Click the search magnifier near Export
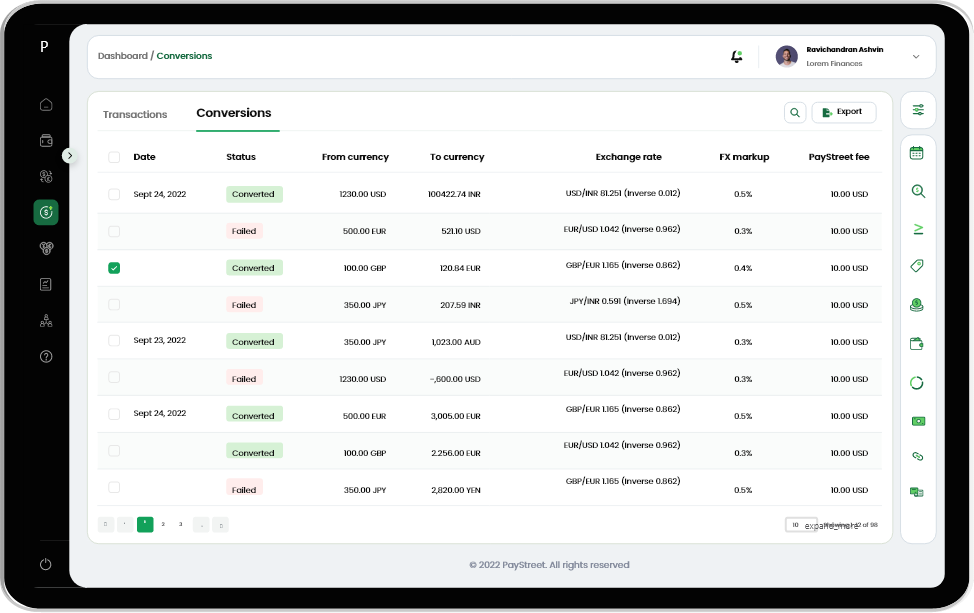 tap(795, 112)
